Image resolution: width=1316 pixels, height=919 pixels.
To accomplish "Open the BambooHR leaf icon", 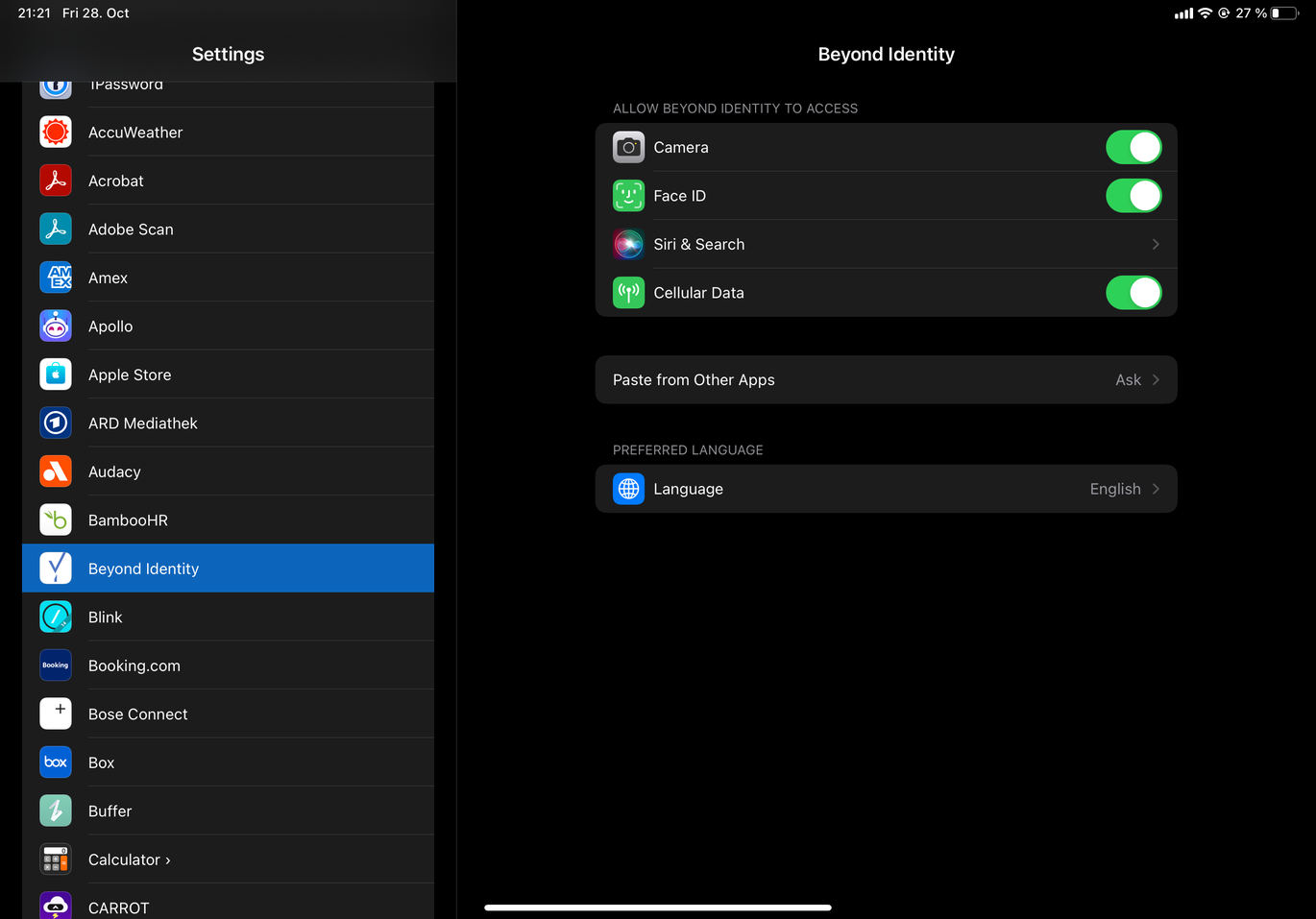I will [x=56, y=520].
